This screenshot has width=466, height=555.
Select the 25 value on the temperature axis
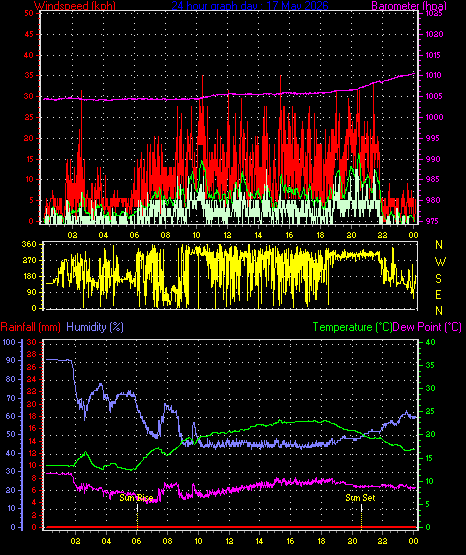point(430,412)
